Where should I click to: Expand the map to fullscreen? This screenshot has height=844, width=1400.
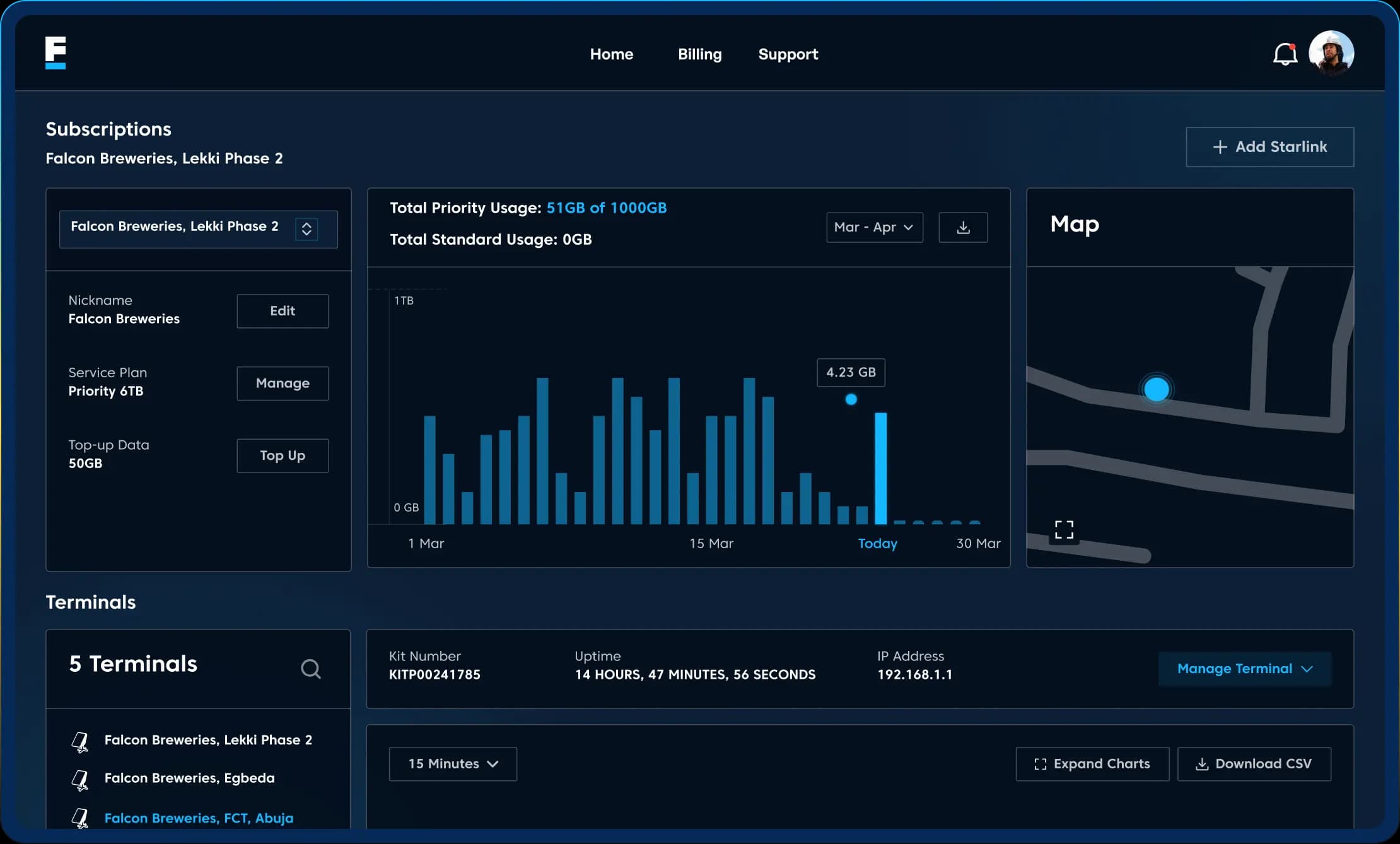pyautogui.click(x=1064, y=530)
